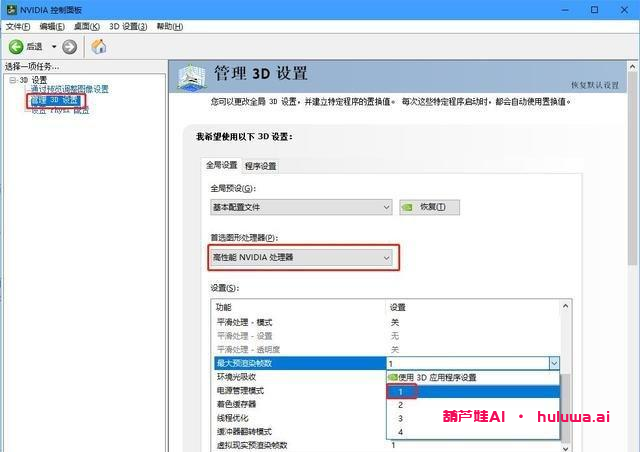Choose option 2 in the dropdown list
The height and width of the screenshot is (452, 640).
401,405
